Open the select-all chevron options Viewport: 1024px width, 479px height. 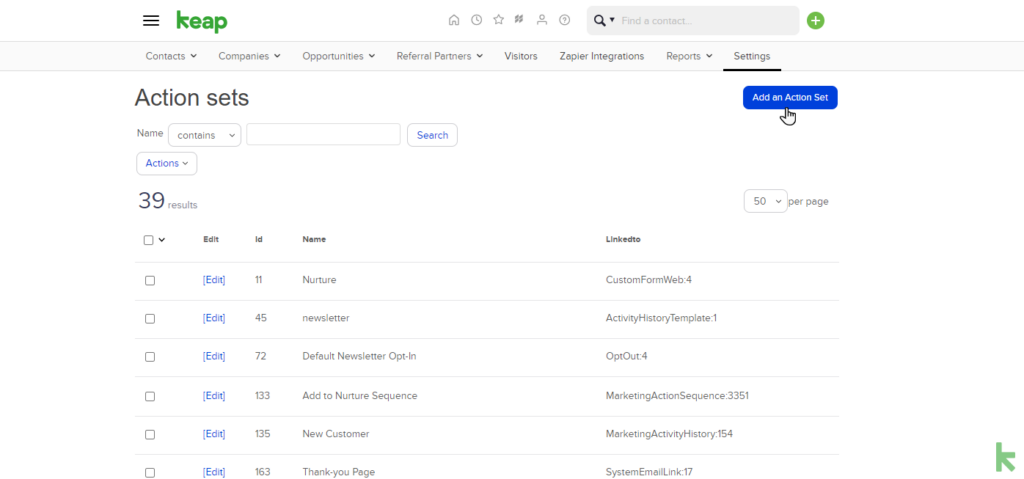162,240
